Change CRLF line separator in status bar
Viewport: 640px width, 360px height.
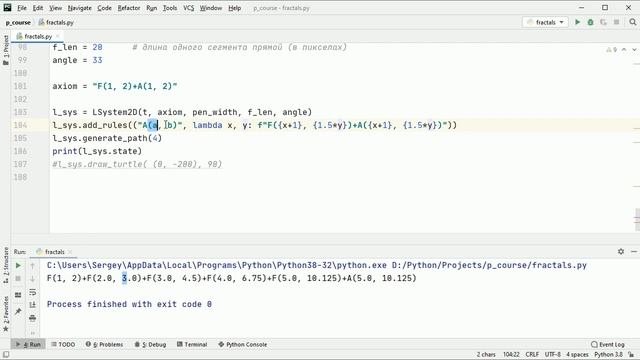532,355
